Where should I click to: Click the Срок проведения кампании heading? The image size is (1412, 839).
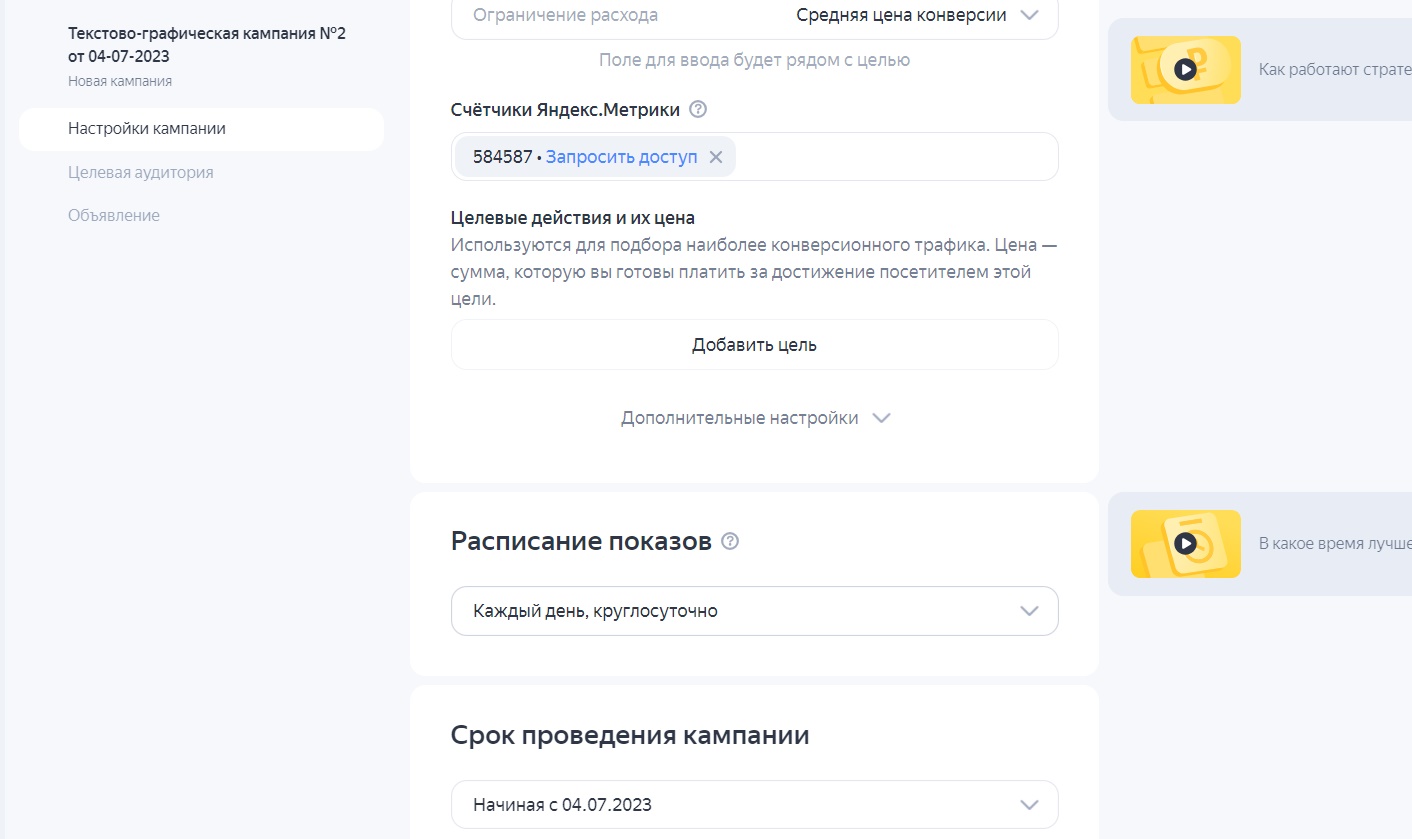(630, 736)
